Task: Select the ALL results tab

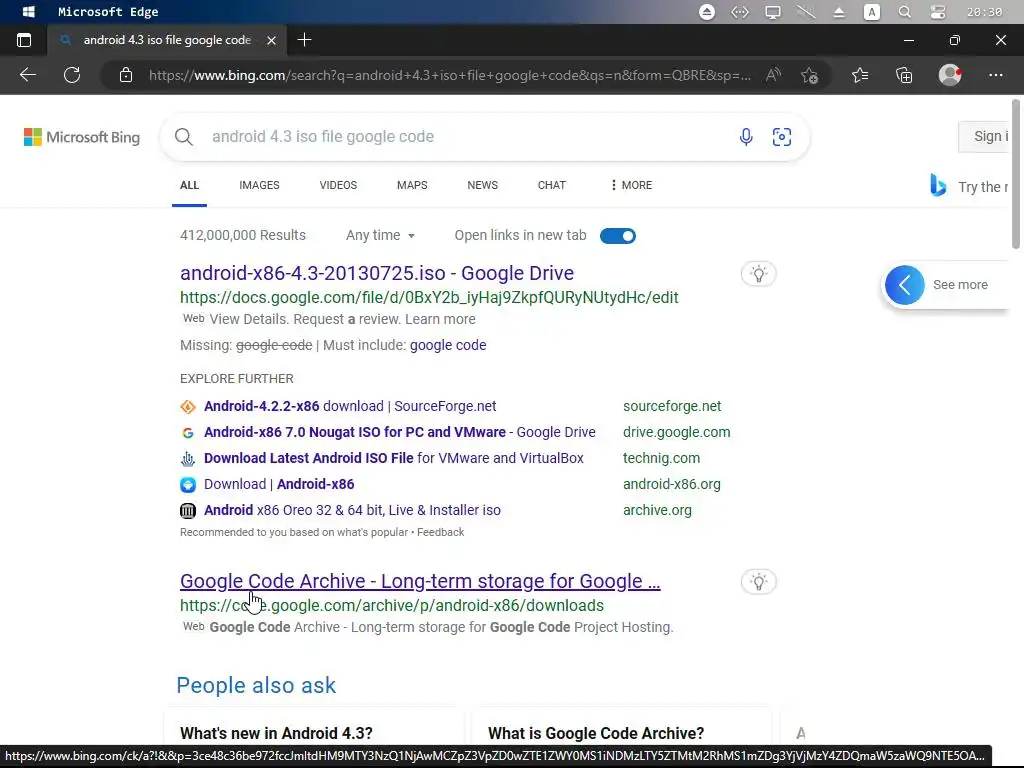Action: coord(189,185)
